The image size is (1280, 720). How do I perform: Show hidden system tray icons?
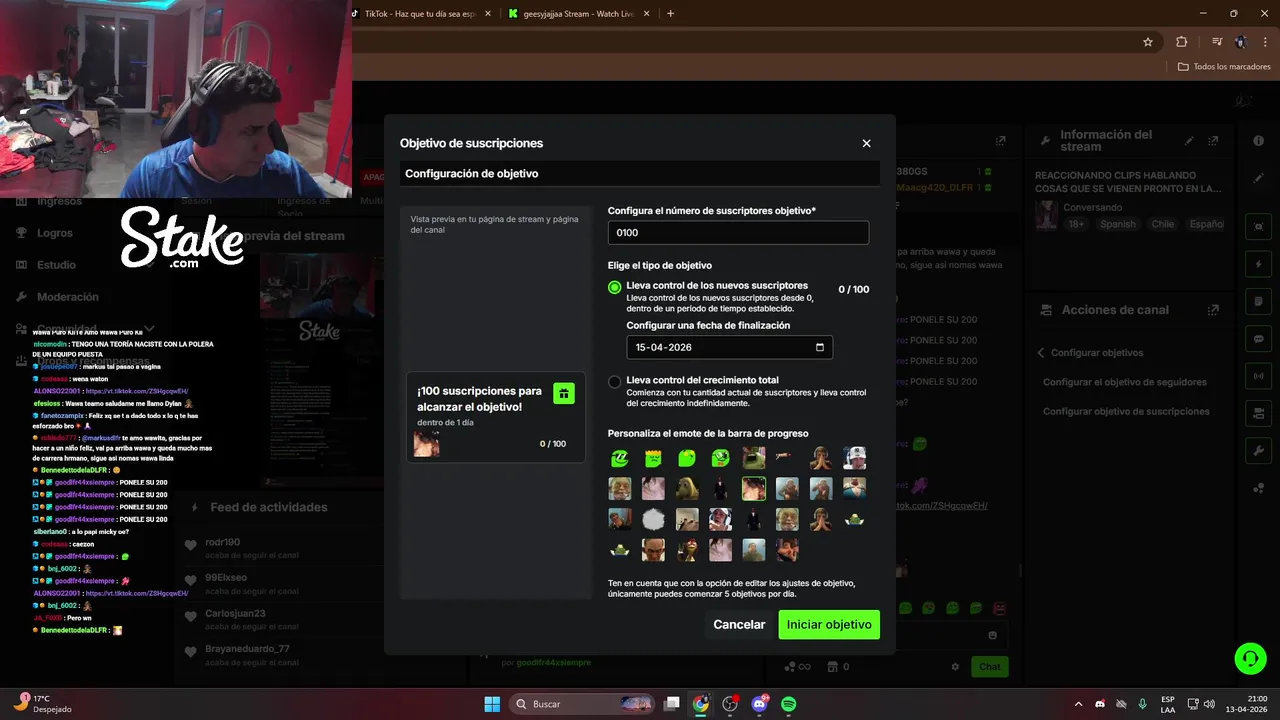pyautogui.click(x=1078, y=704)
